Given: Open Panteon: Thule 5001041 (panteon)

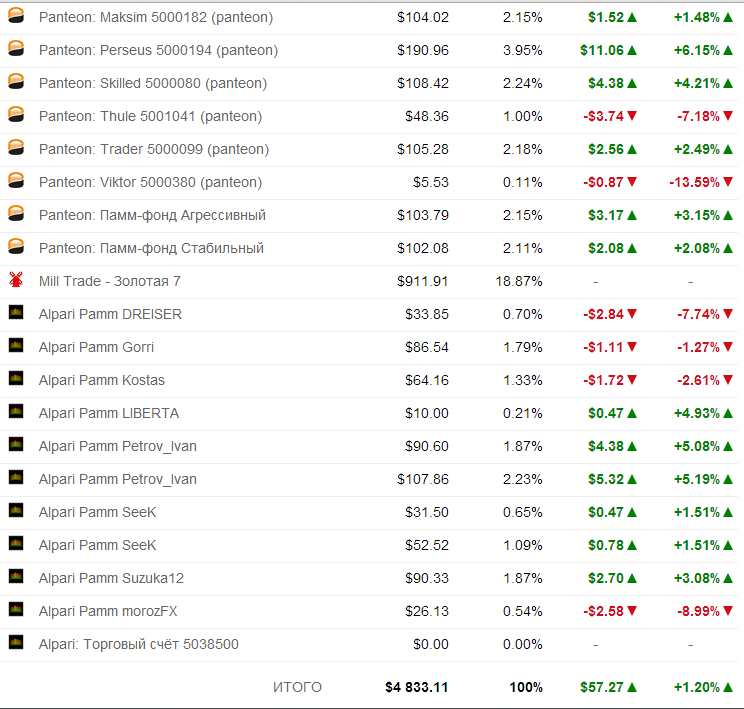Looking at the screenshot, I should (x=150, y=116).
